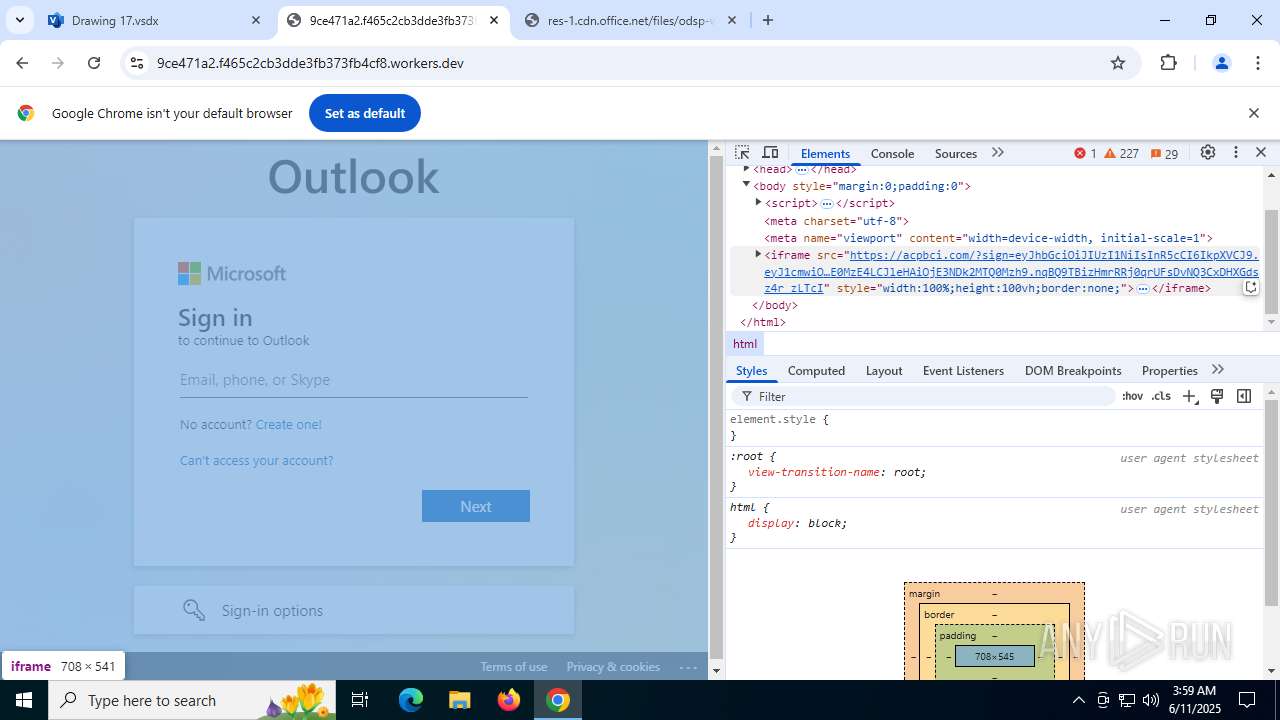Dismiss the default browser infobar

pos(1253,113)
